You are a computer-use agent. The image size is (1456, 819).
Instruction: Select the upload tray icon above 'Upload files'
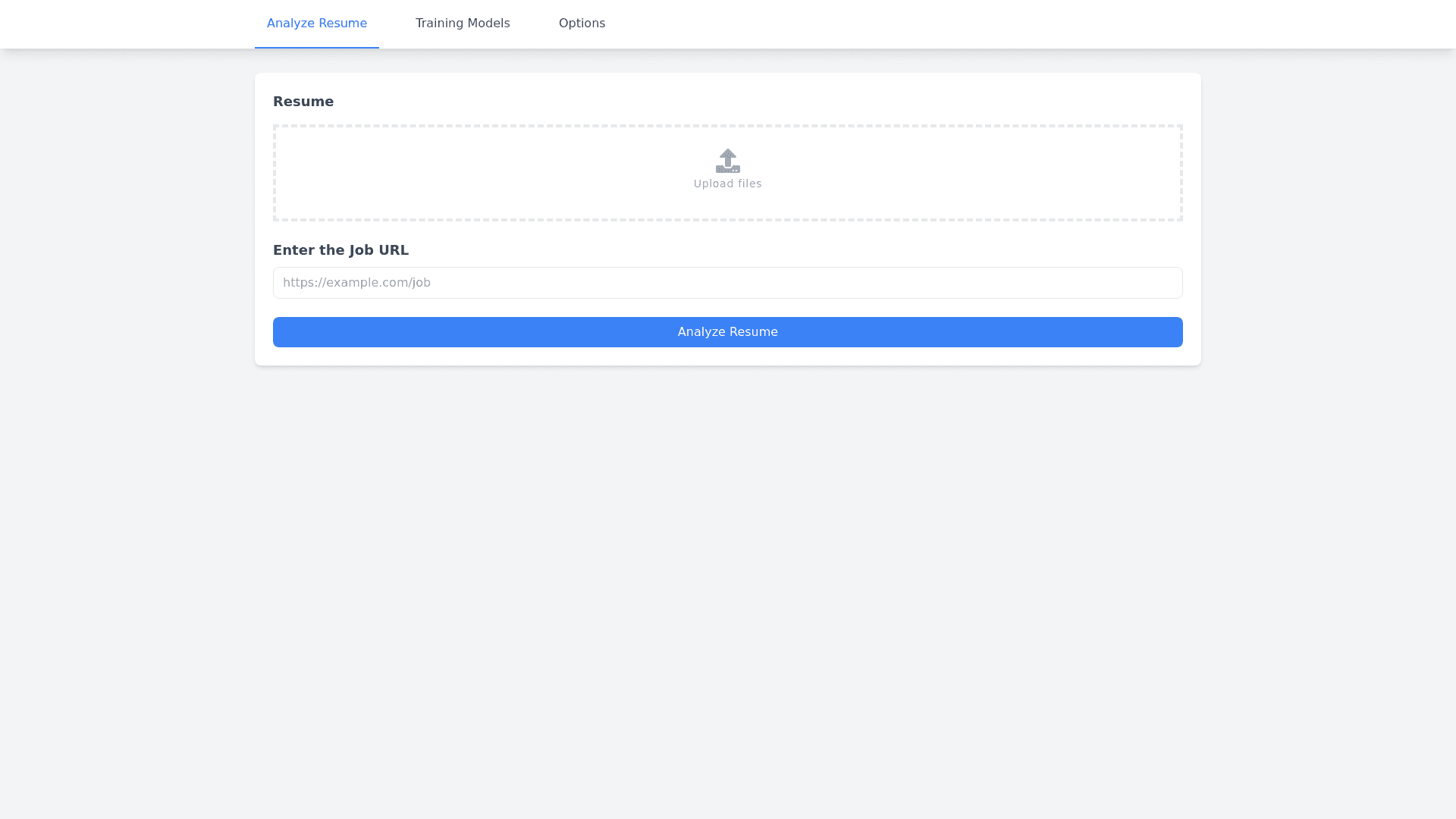point(727,161)
